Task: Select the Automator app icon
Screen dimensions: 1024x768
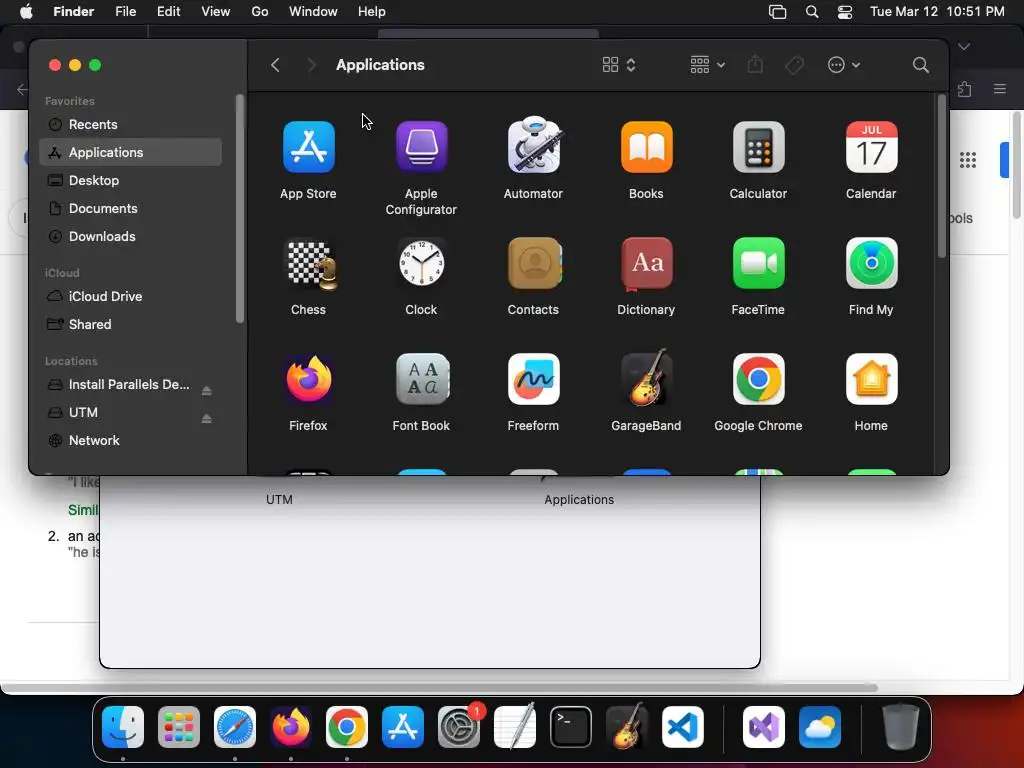Action: pos(534,146)
